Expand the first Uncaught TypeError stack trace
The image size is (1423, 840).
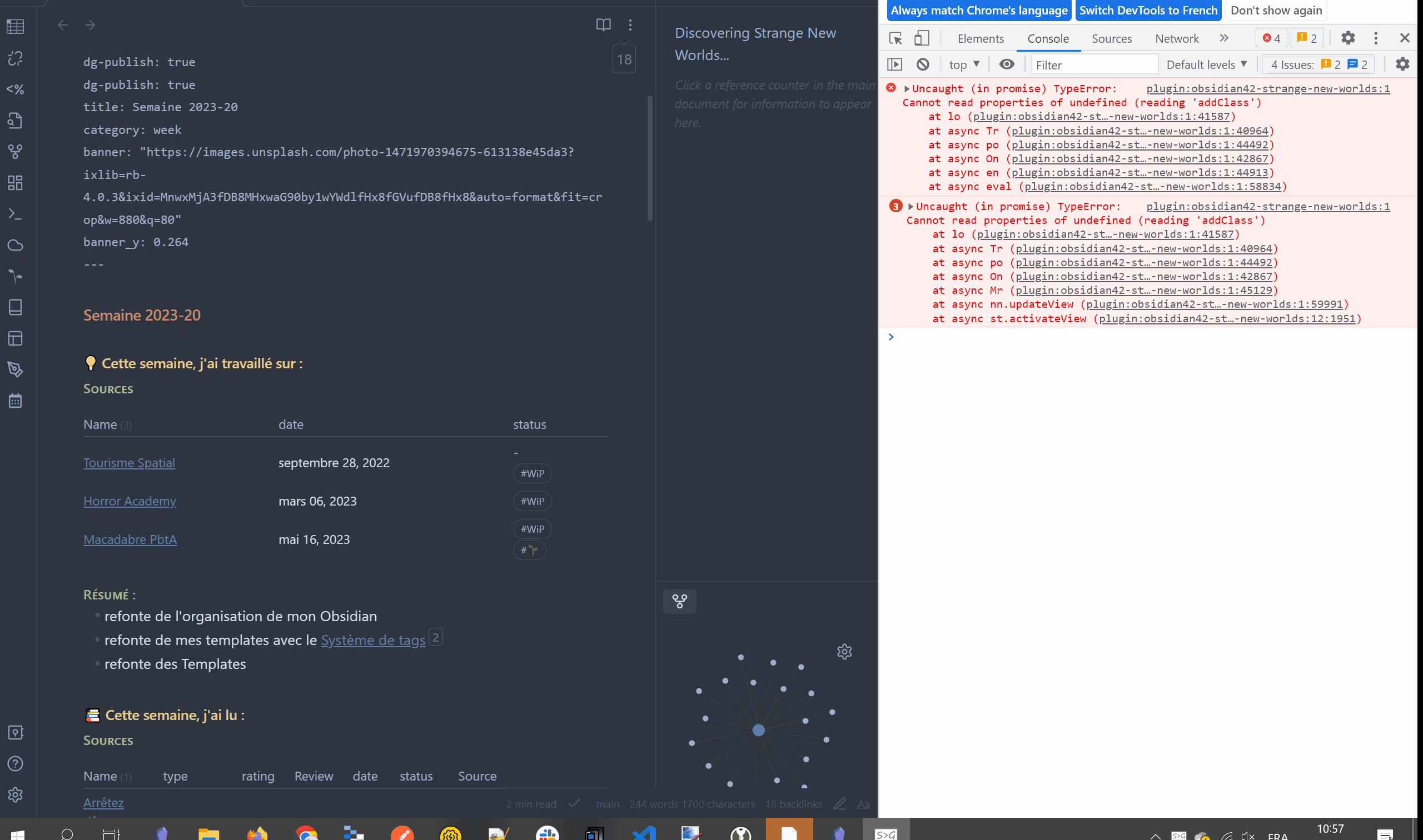[x=907, y=88]
